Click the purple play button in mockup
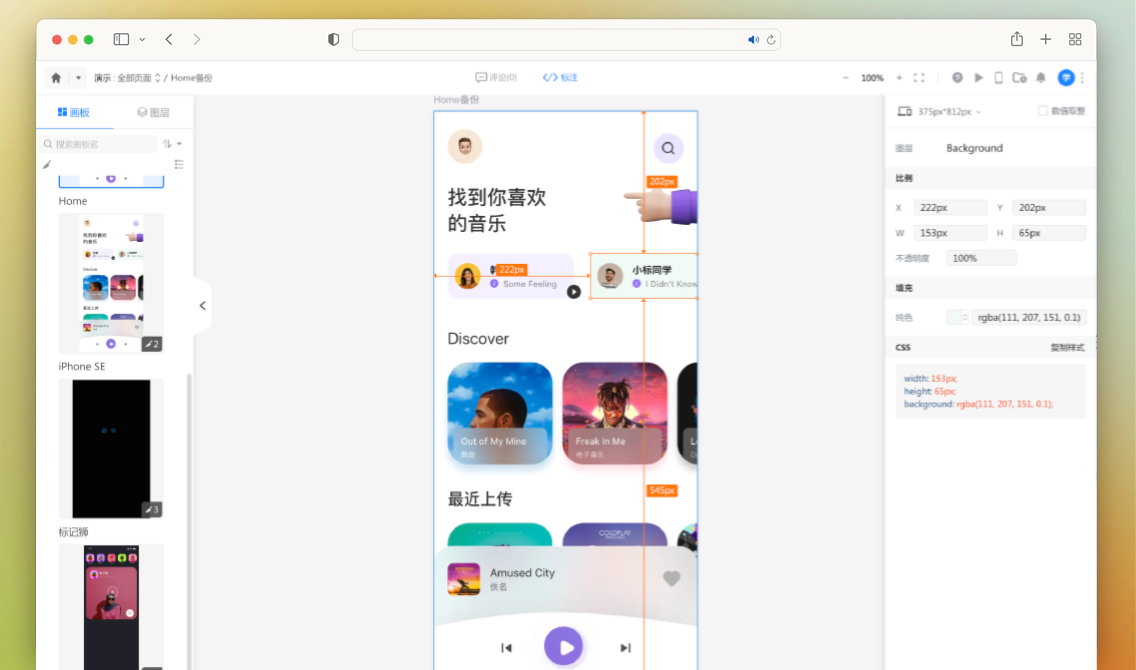Image resolution: width=1136 pixels, height=670 pixels. click(x=564, y=646)
